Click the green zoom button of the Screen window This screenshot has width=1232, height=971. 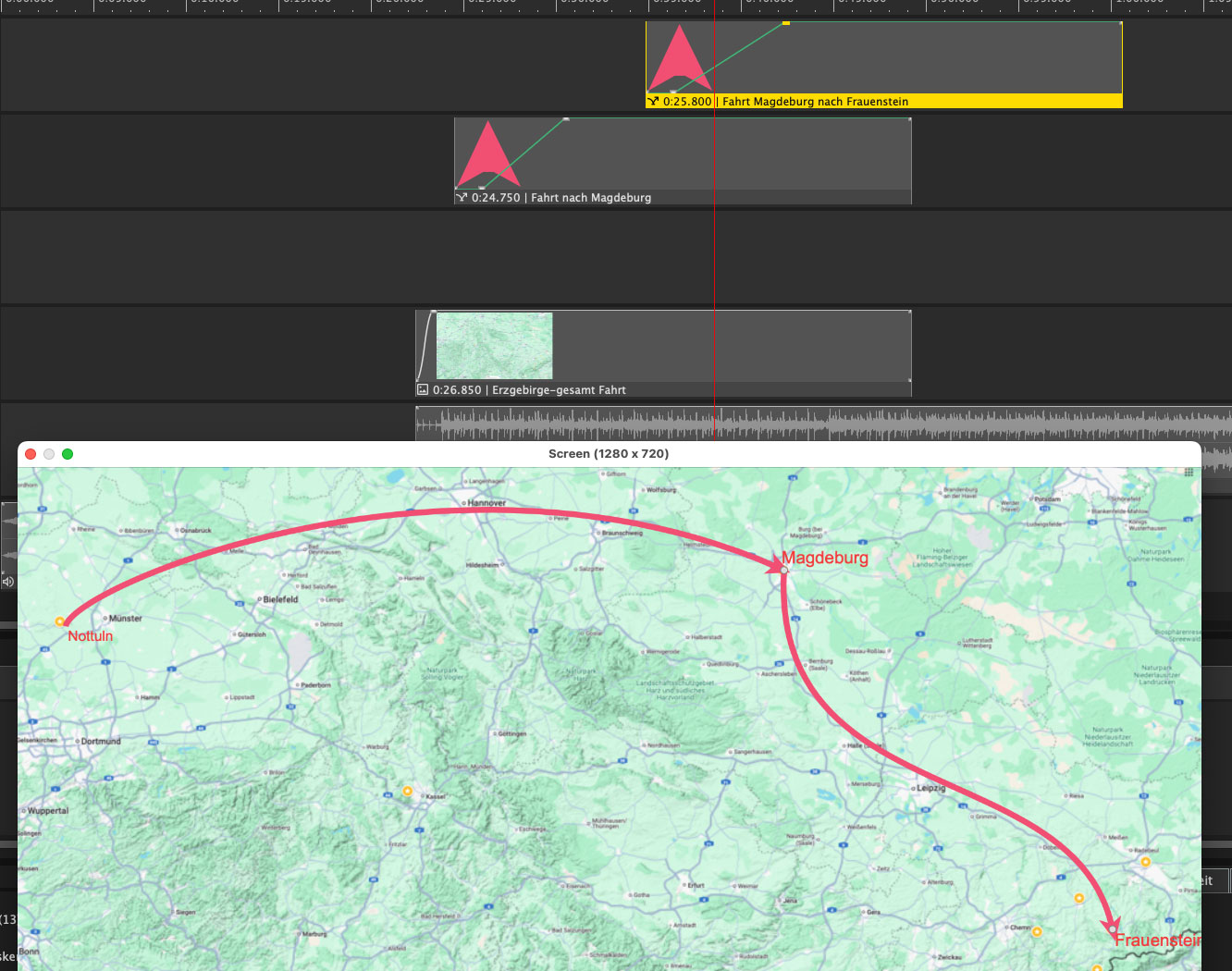tap(68, 454)
